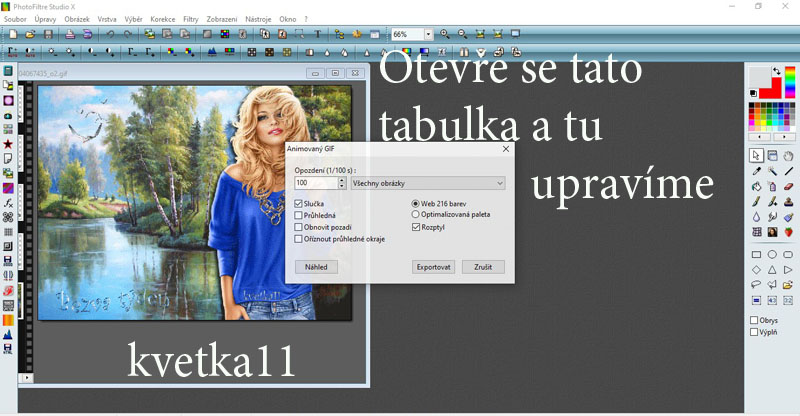
Task: Toggle the Rozptyl checkbox
Action: point(416,227)
